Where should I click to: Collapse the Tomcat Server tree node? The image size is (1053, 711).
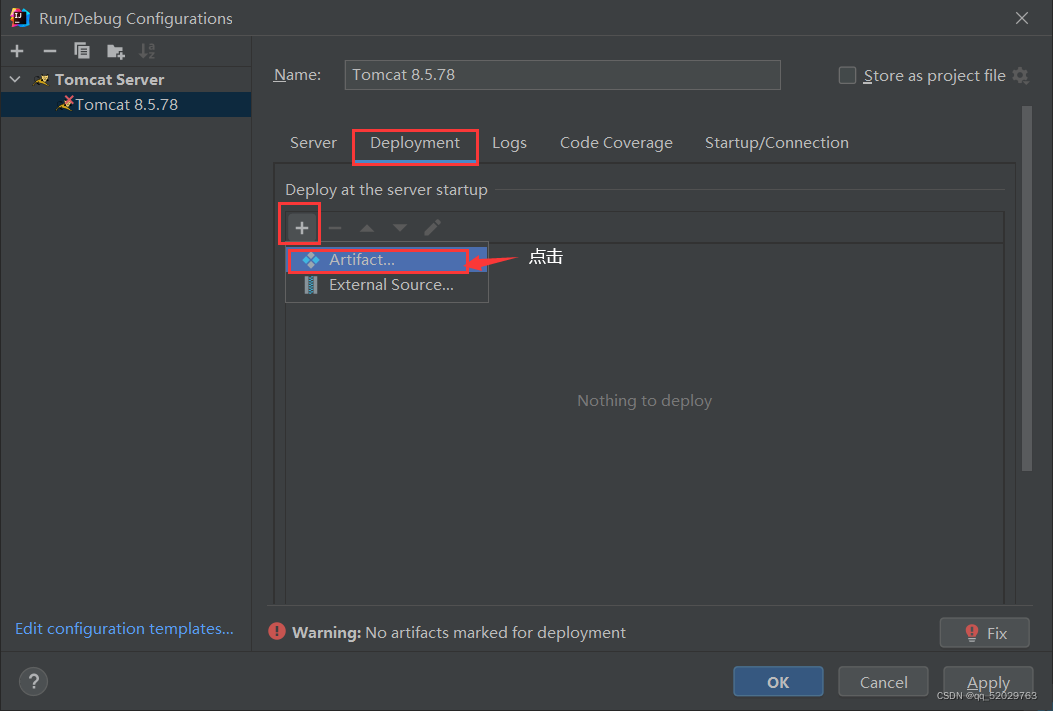(15, 79)
